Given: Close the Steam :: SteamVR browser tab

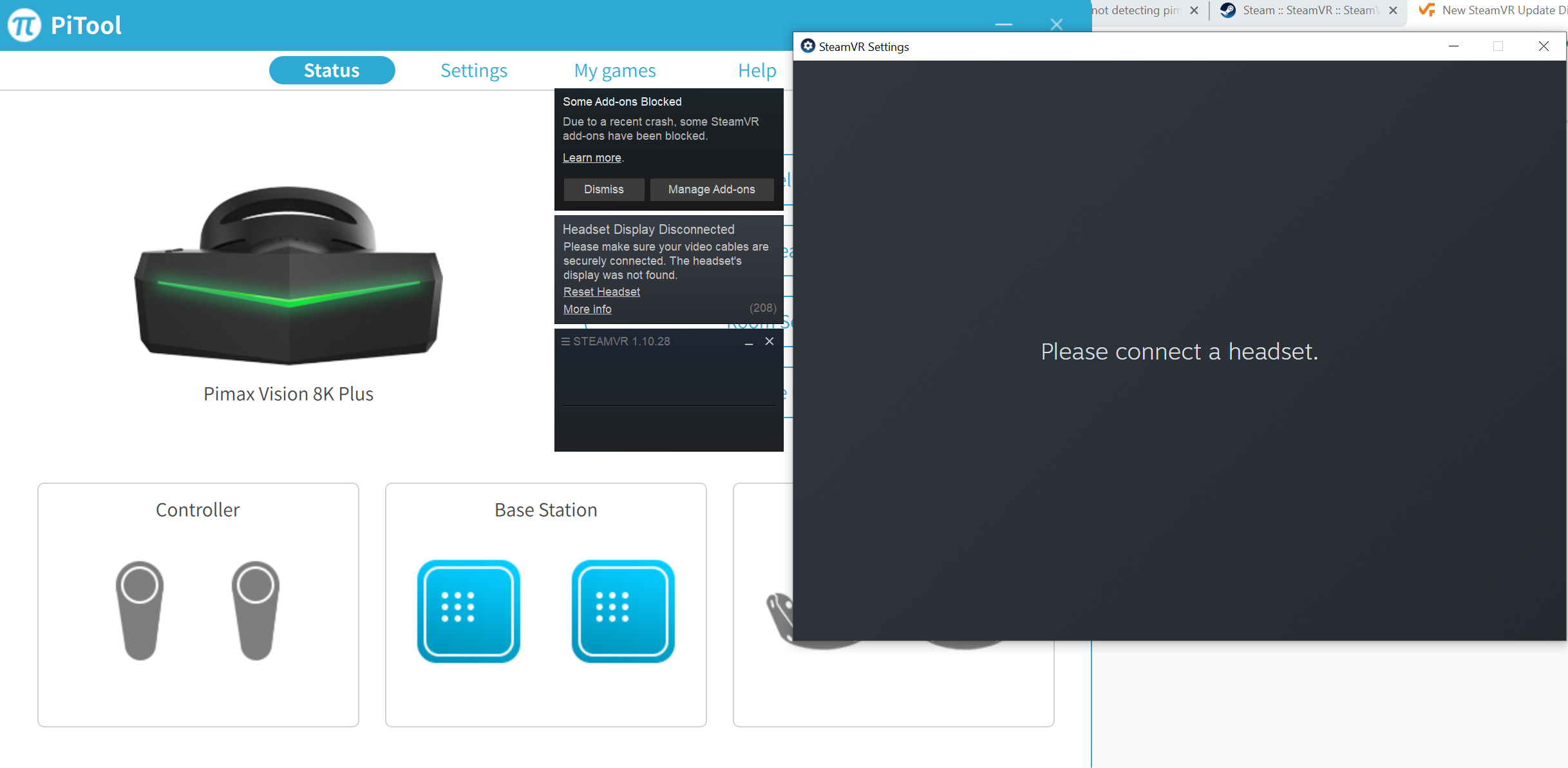Looking at the screenshot, I should 1393,10.
